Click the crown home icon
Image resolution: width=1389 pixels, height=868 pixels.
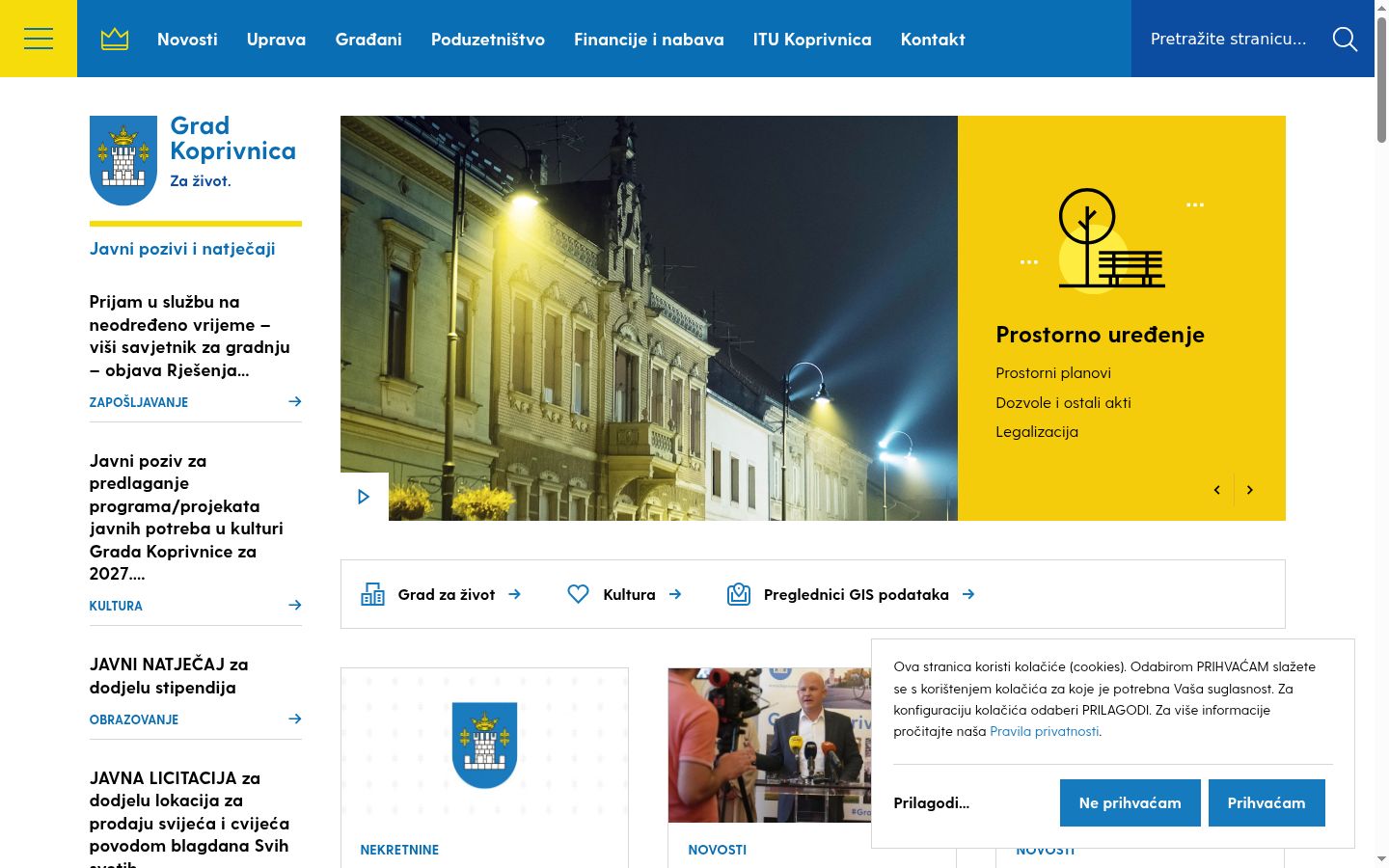pyautogui.click(x=115, y=39)
